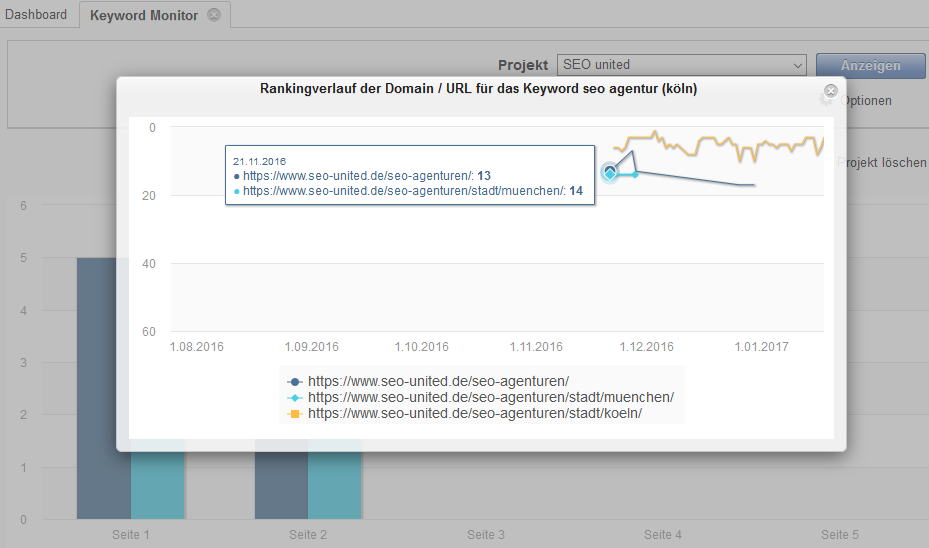
Task: Select the Keyword Monitor tab
Action: [144, 15]
